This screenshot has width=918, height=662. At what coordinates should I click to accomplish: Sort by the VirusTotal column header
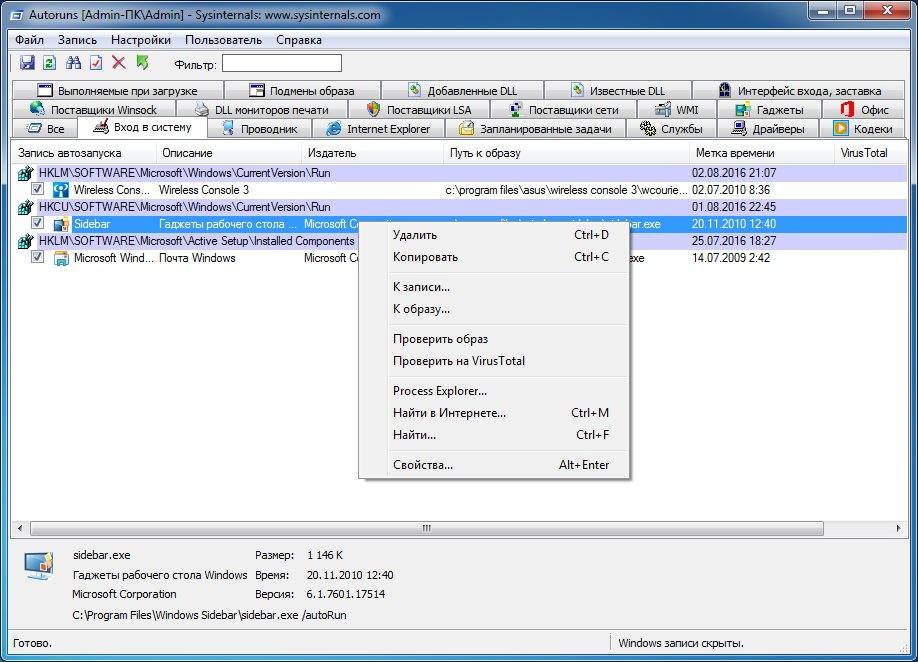[870, 153]
